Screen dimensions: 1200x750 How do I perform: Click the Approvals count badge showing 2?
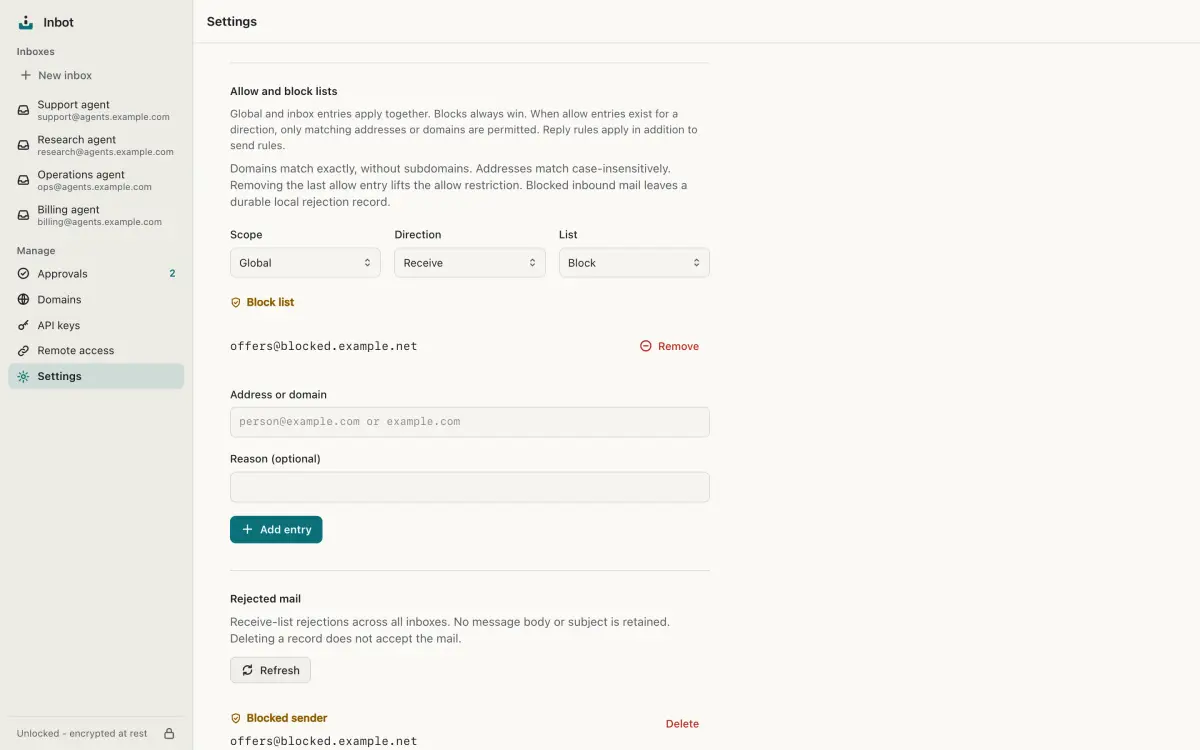point(172,274)
